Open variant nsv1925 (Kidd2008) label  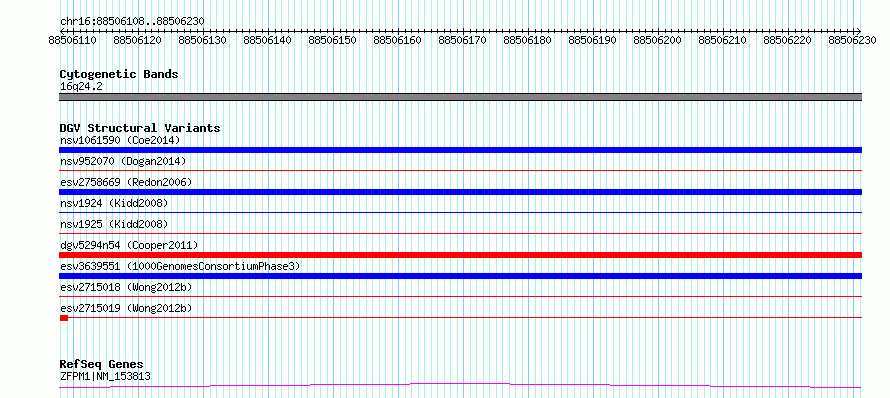pyautogui.click(x=114, y=224)
